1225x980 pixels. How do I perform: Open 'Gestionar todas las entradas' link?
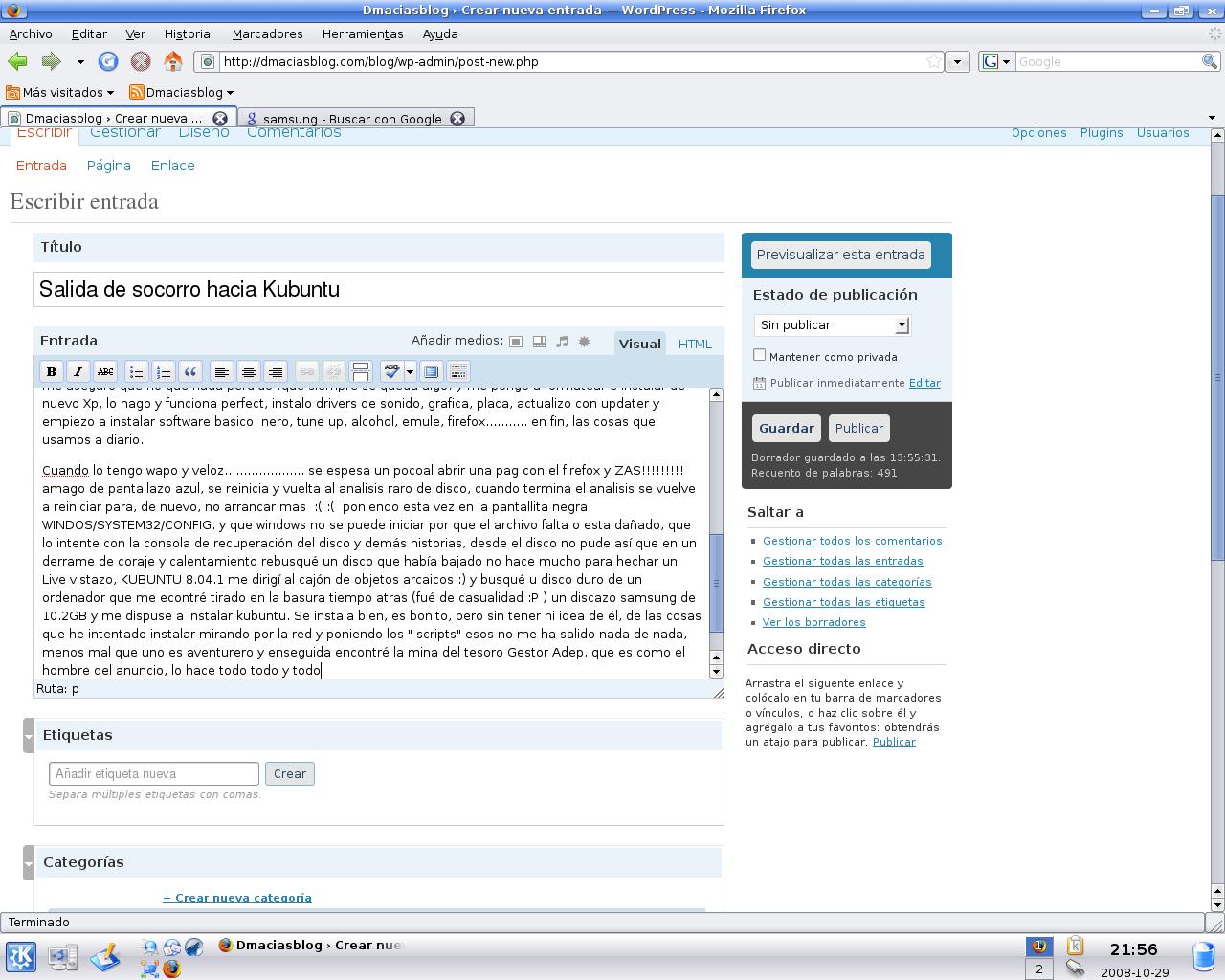[842, 561]
